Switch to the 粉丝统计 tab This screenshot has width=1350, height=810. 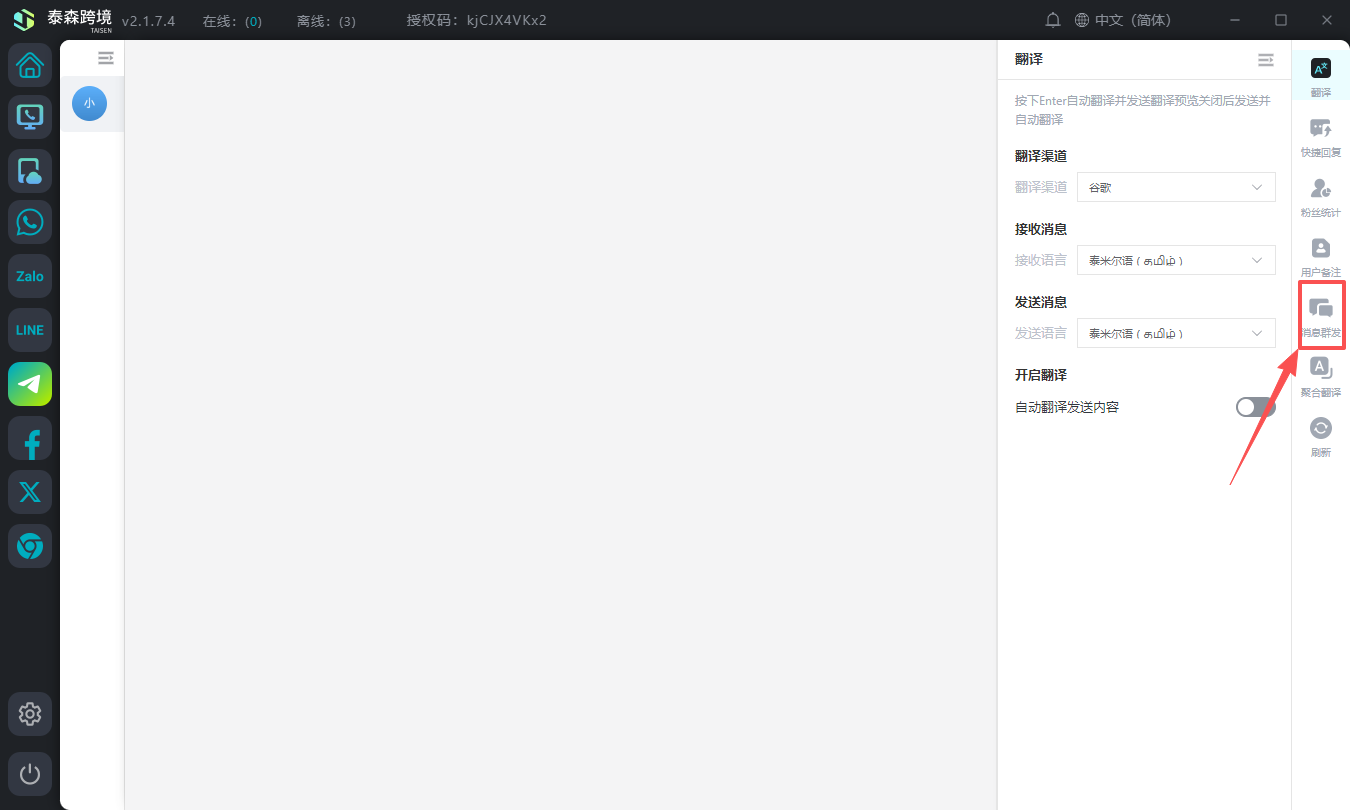(x=1320, y=197)
